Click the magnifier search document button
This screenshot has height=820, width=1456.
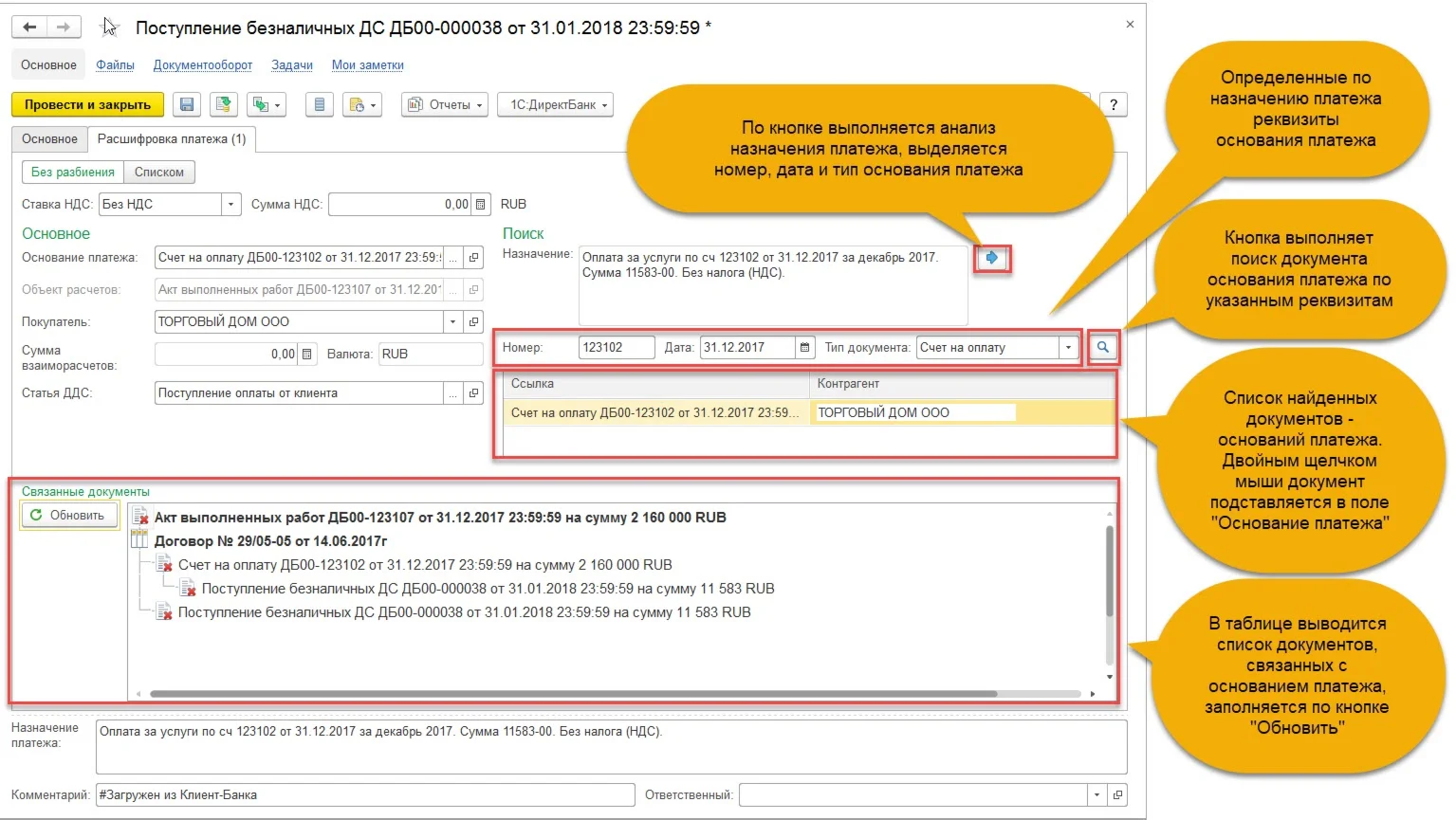pos(1103,348)
